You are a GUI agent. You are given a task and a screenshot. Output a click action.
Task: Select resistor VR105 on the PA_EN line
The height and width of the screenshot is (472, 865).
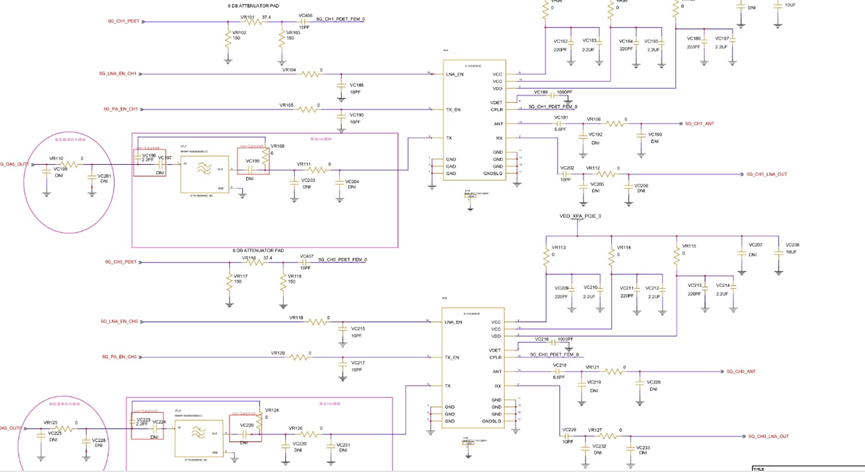tap(317, 109)
